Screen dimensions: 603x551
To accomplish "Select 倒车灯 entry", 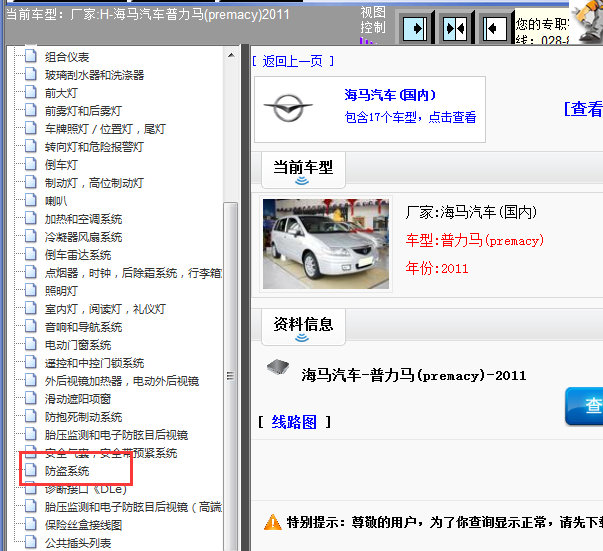I will click(x=61, y=165).
